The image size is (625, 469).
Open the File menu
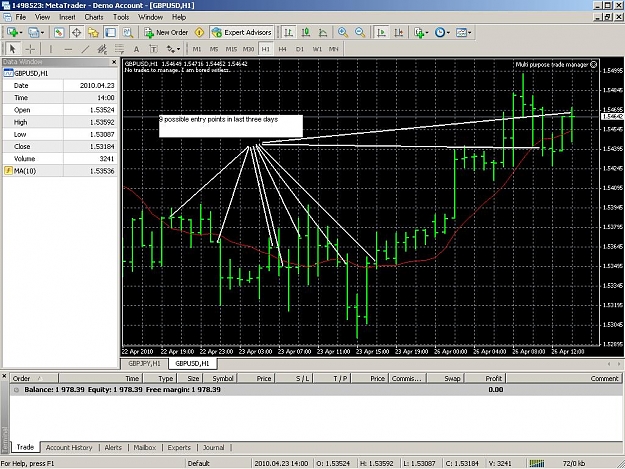[x=21, y=17]
